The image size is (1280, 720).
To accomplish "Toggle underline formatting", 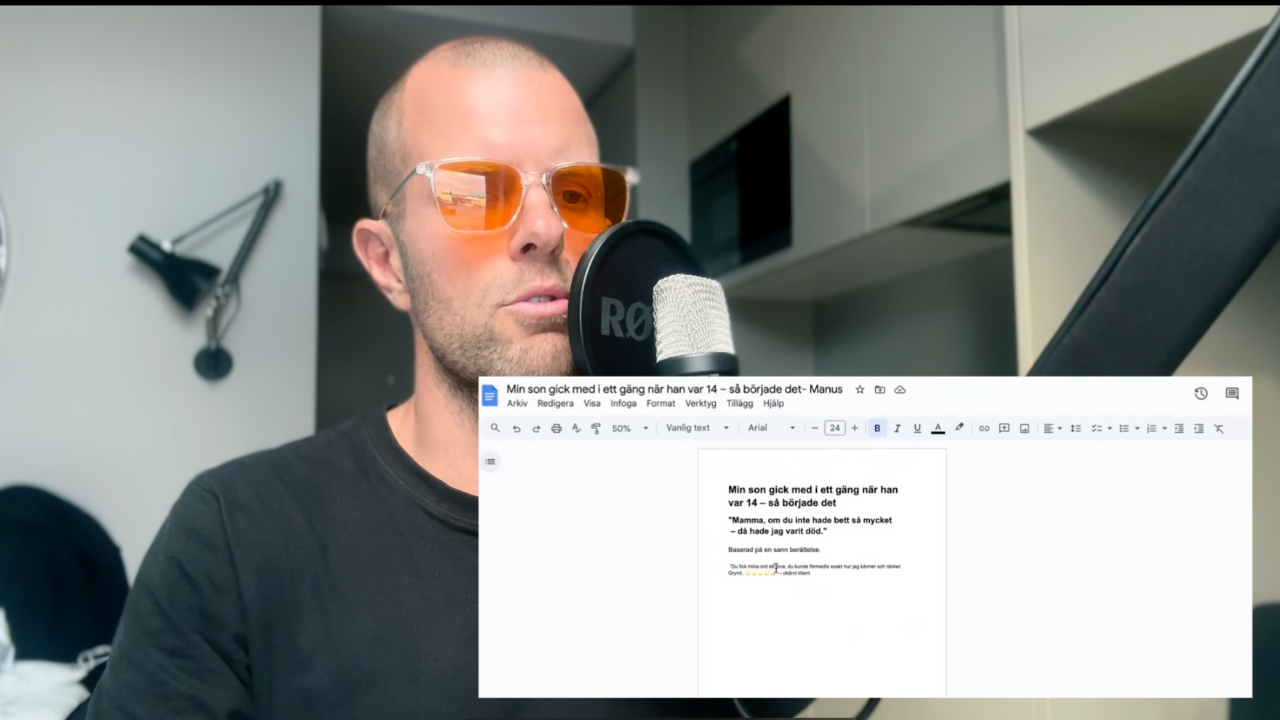I will (x=917, y=428).
